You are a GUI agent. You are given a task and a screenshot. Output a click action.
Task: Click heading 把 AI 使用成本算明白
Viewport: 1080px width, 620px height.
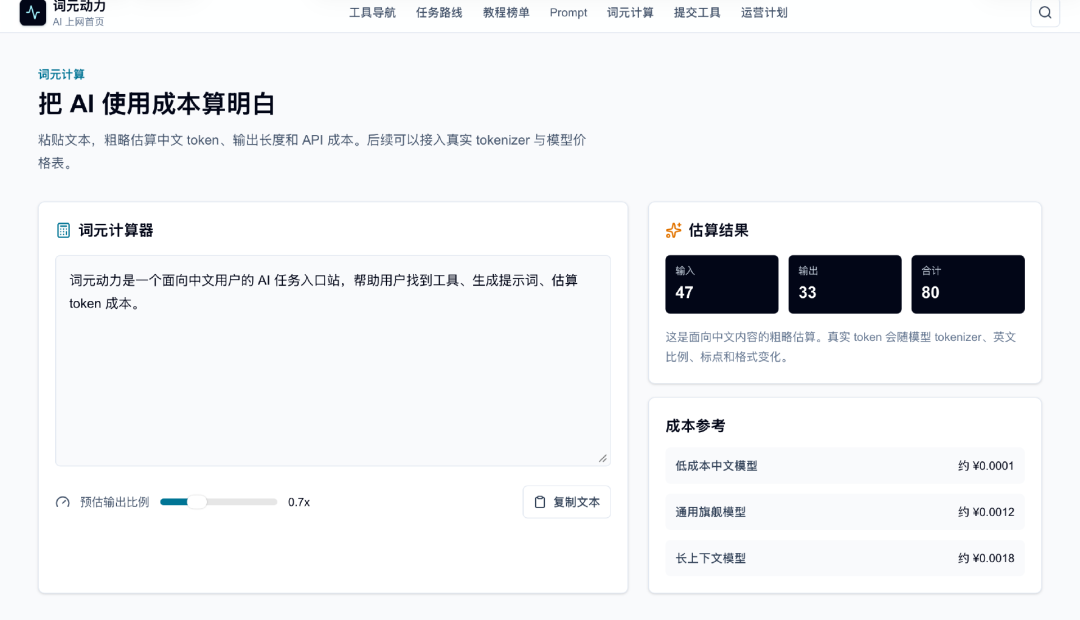[156, 104]
